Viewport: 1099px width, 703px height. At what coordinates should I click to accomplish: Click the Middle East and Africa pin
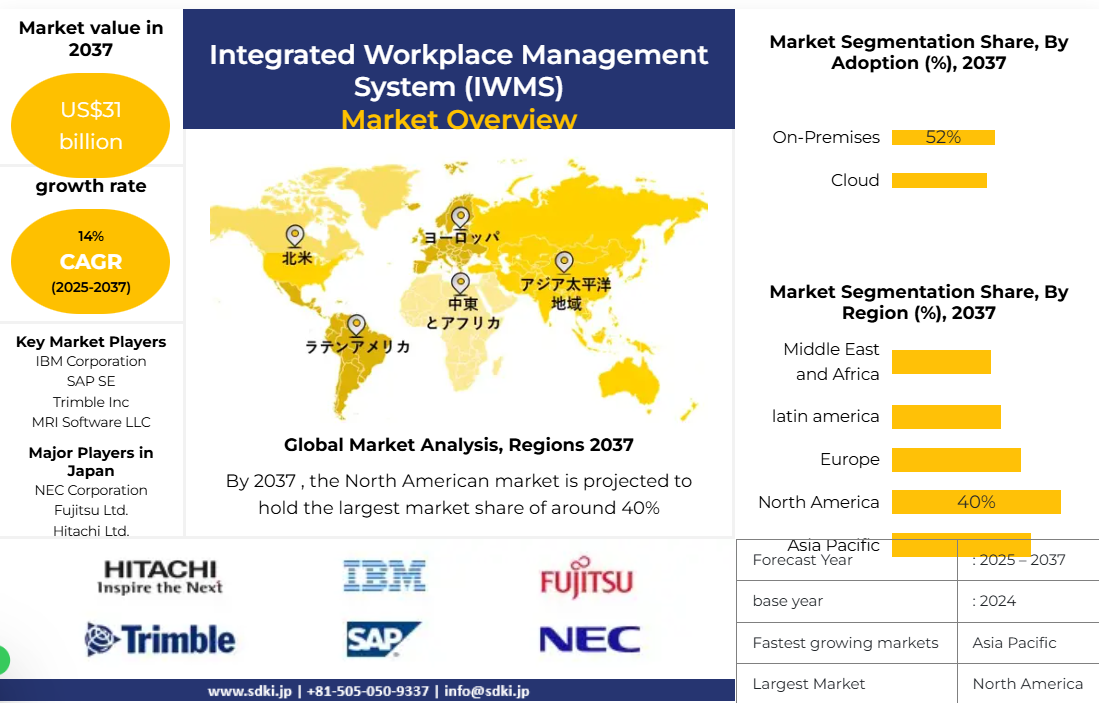[460, 284]
